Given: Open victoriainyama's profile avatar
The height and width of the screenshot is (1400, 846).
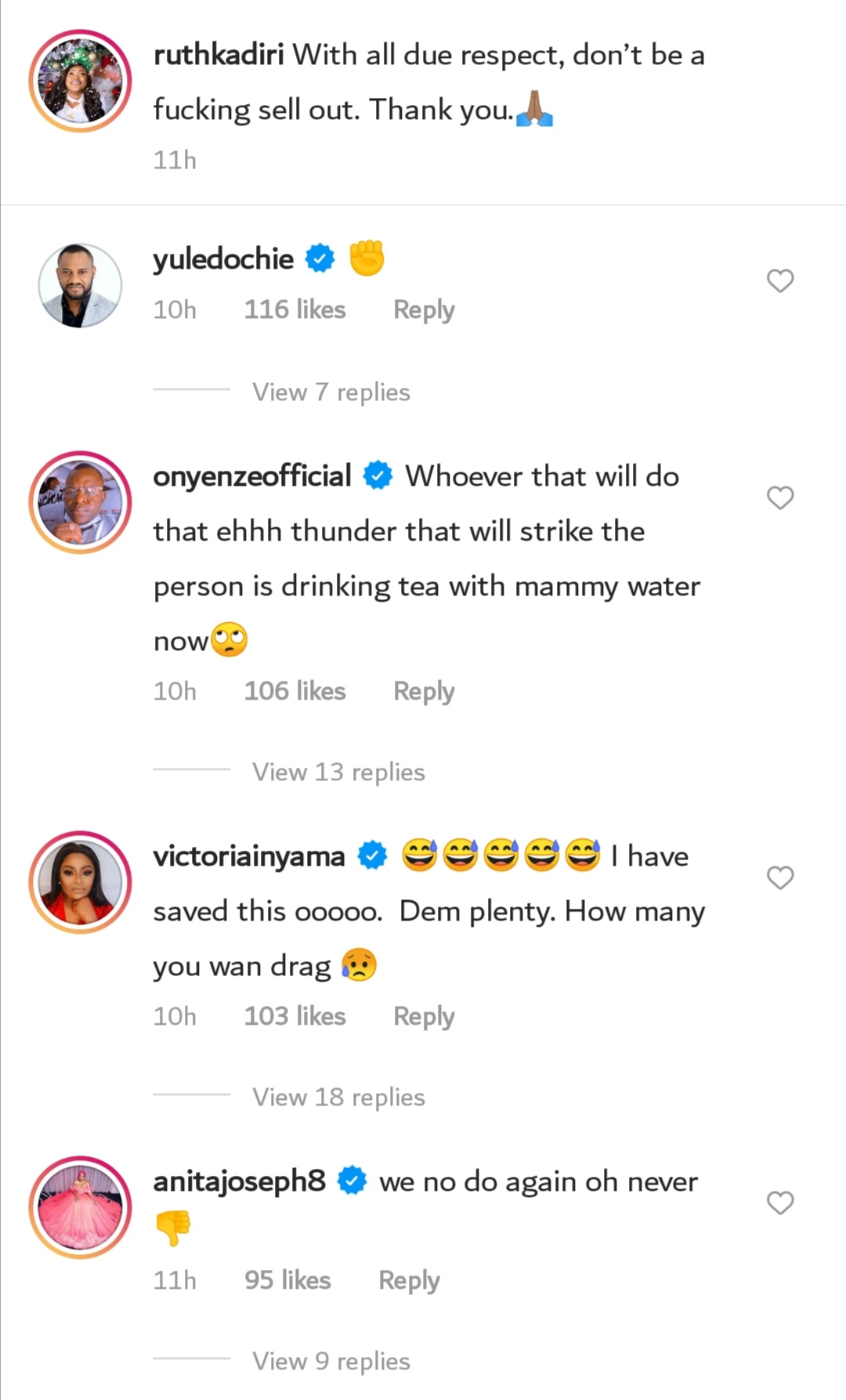Looking at the screenshot, I should (x=80, y=882).
